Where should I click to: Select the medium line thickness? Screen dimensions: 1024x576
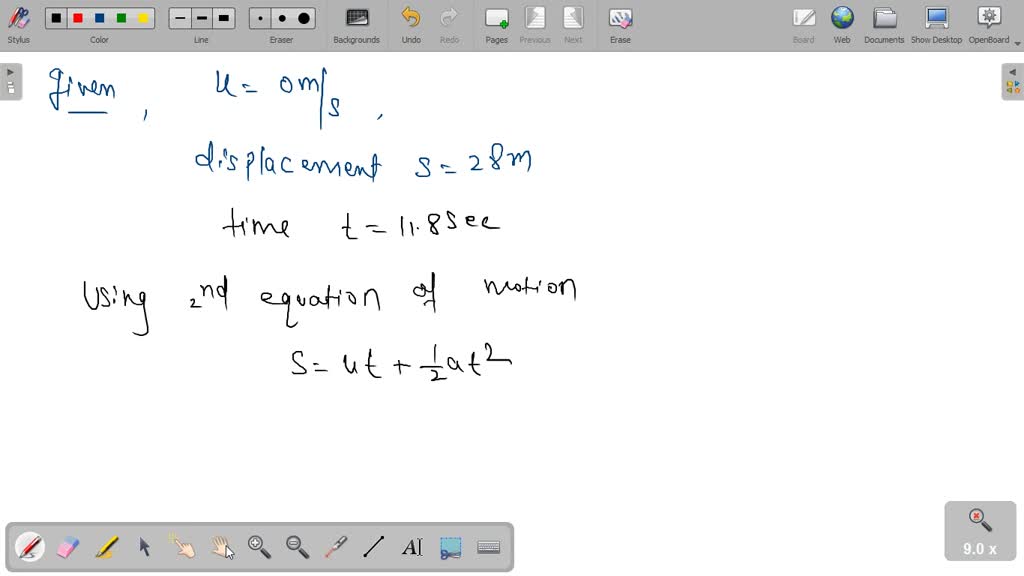201,17
